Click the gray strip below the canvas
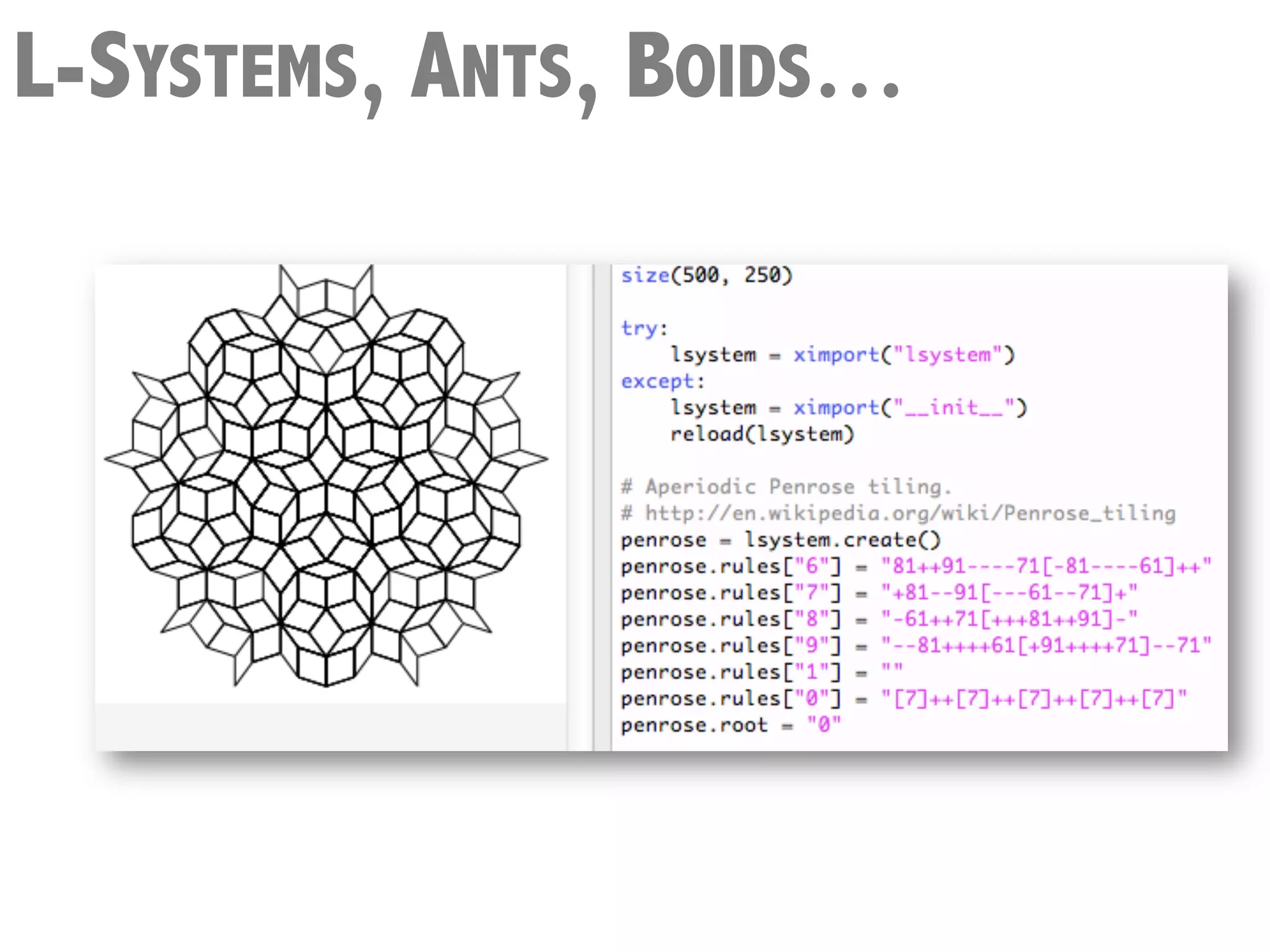This screenshot has width=1270, height=952. [x=330, y=726]
